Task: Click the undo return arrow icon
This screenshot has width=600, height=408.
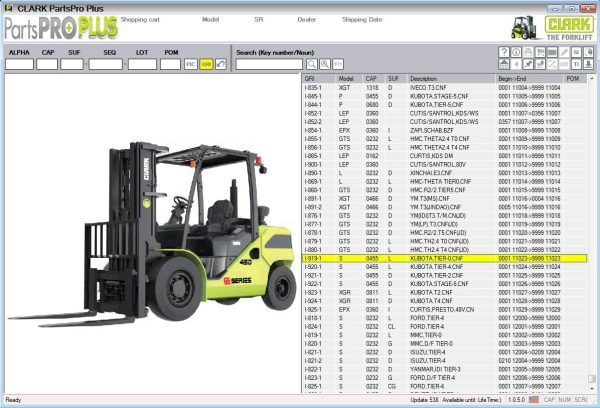Action: 221,64
